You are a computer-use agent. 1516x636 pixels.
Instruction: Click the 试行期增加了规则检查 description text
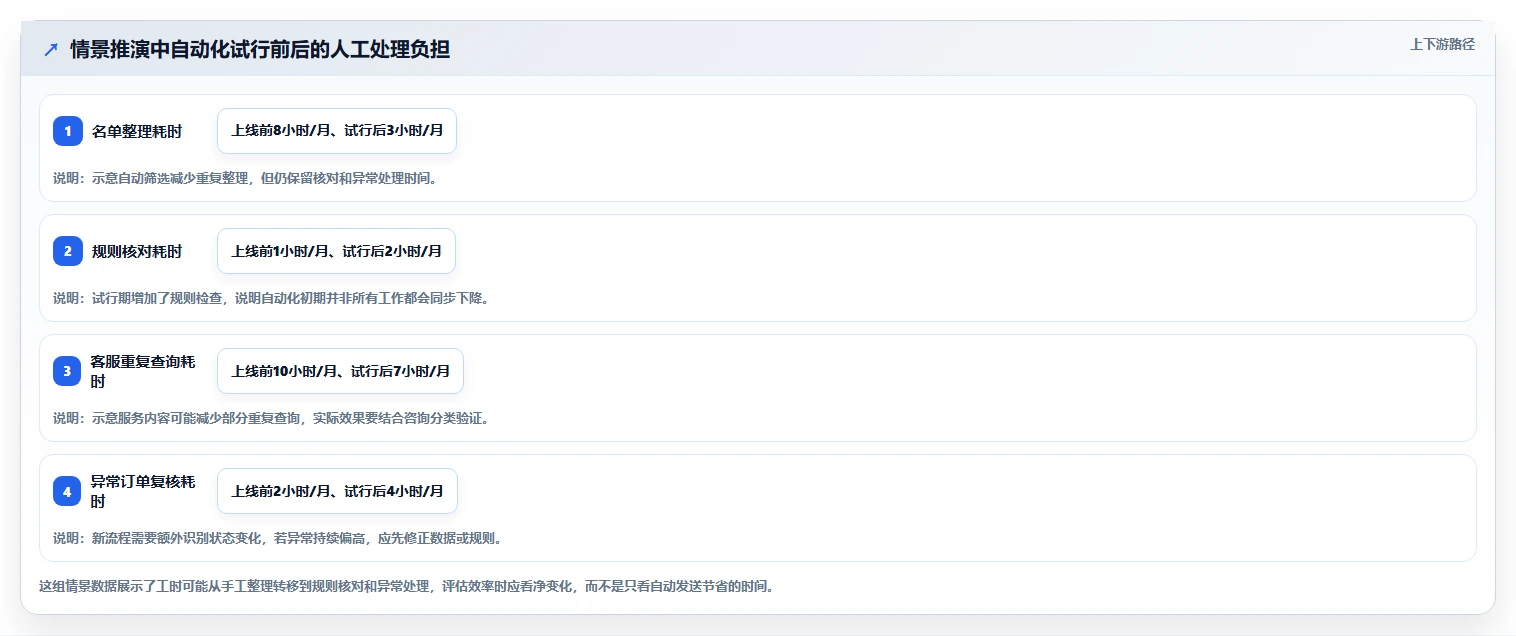[x=271, y=298]
